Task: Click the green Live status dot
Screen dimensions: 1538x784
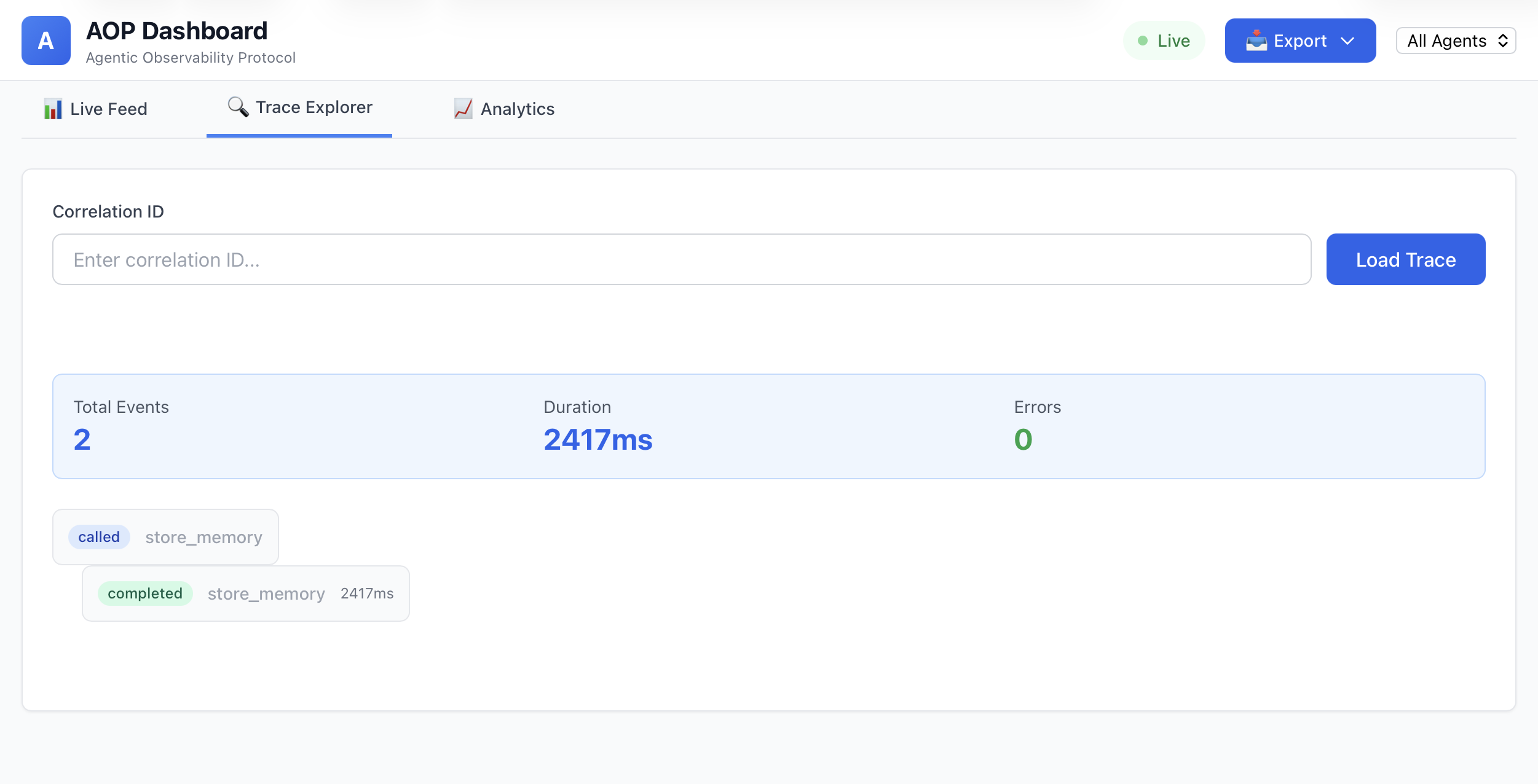Action: point(1143,40)
